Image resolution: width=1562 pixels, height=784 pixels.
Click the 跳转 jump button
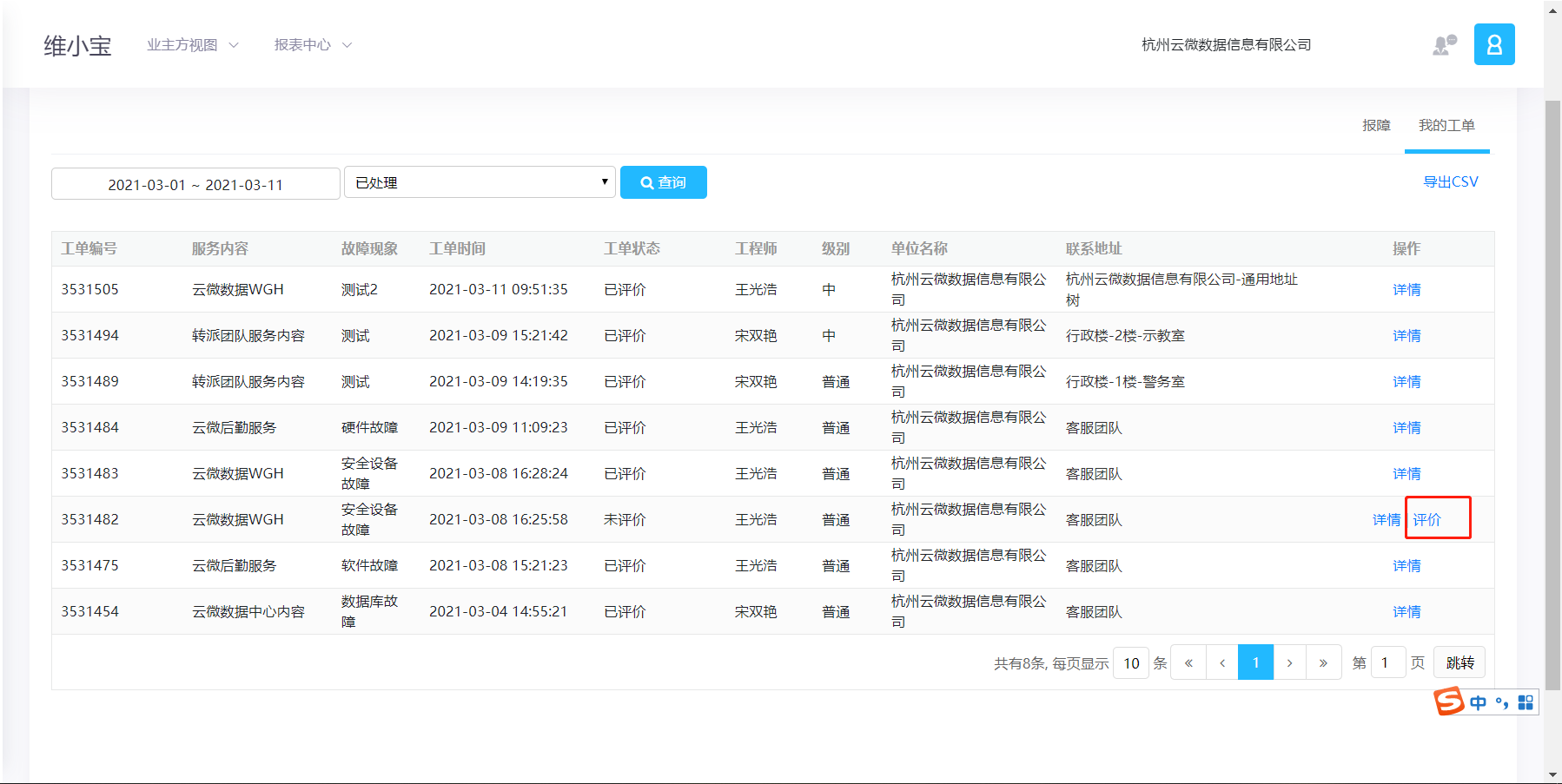pos(1459,662)
